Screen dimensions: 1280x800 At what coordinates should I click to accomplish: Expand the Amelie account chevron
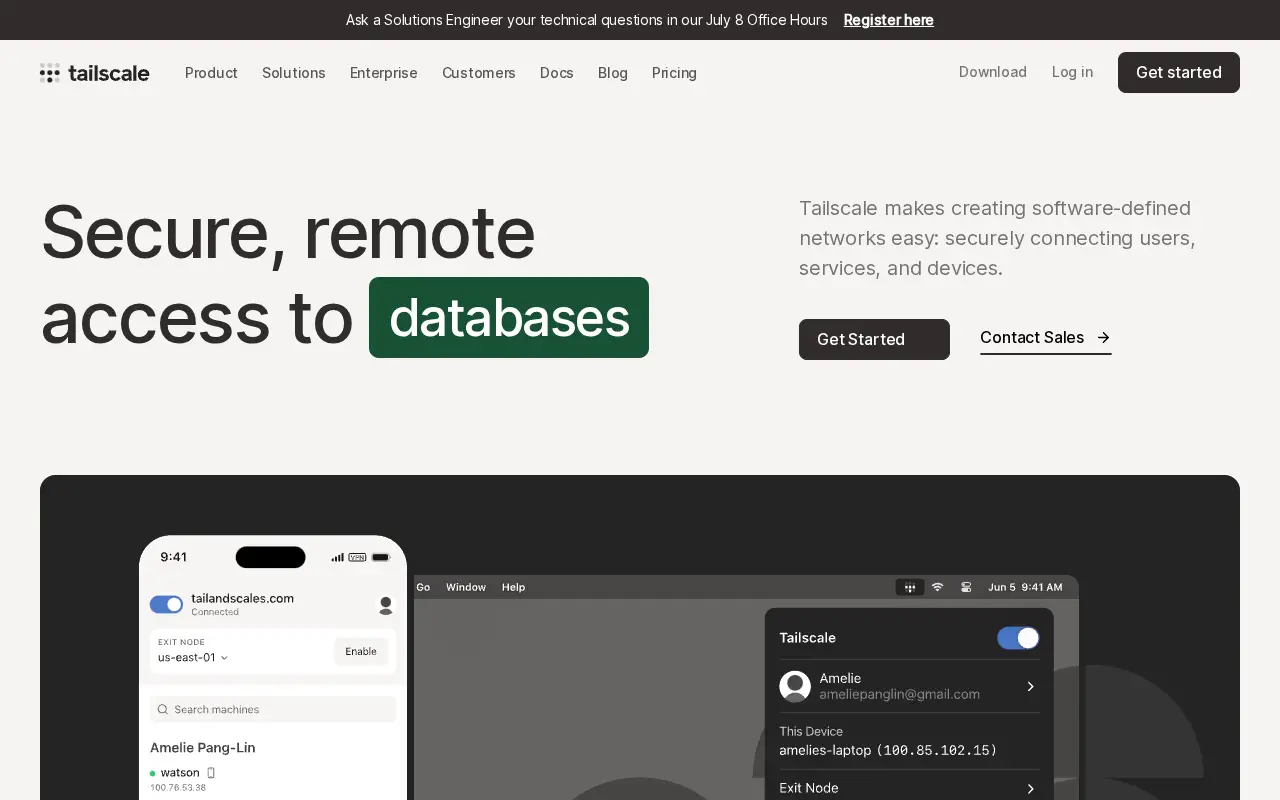pyautogui.click(x=1030, y=686)
